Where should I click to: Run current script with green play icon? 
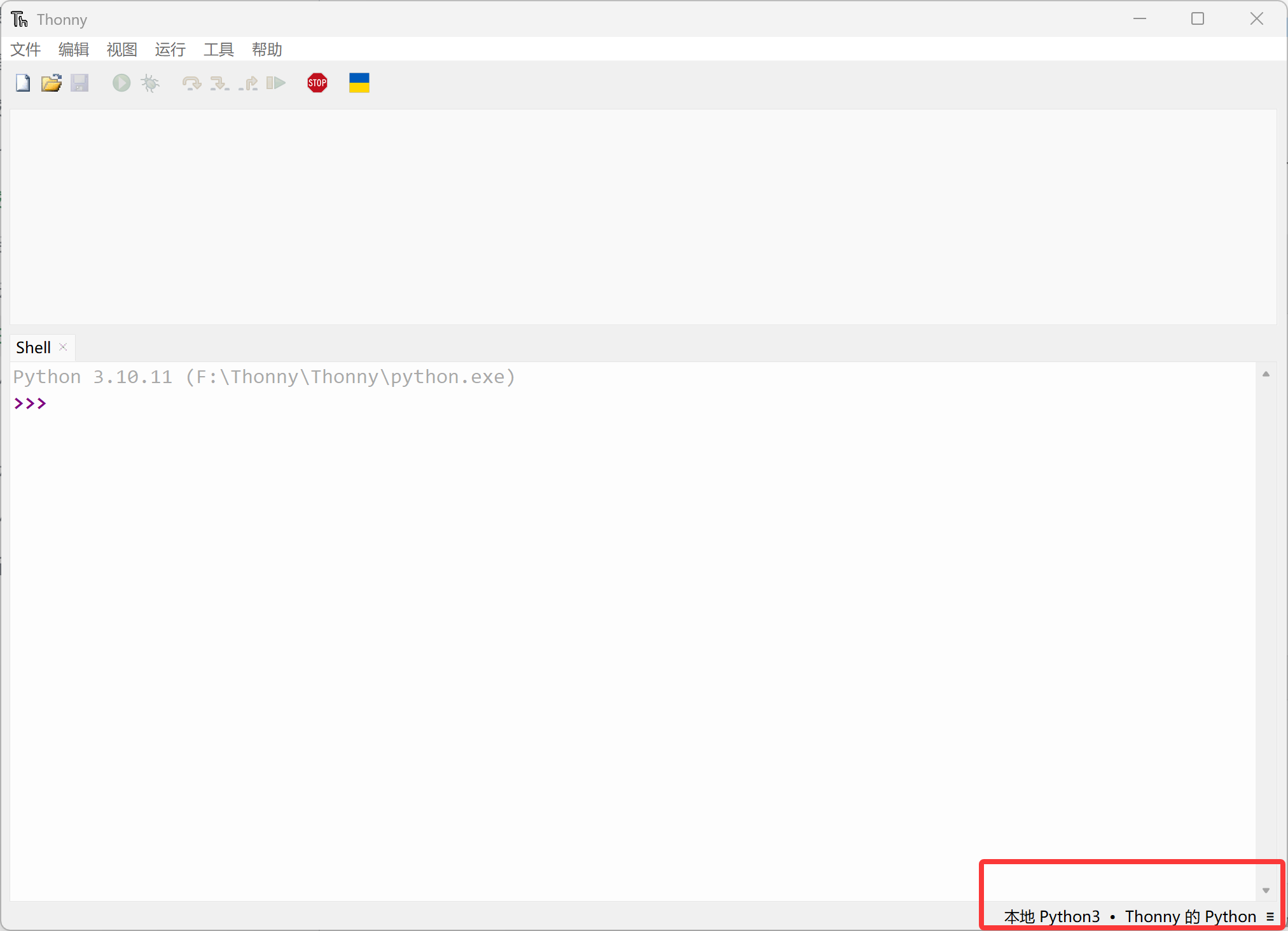click(121, 83)
